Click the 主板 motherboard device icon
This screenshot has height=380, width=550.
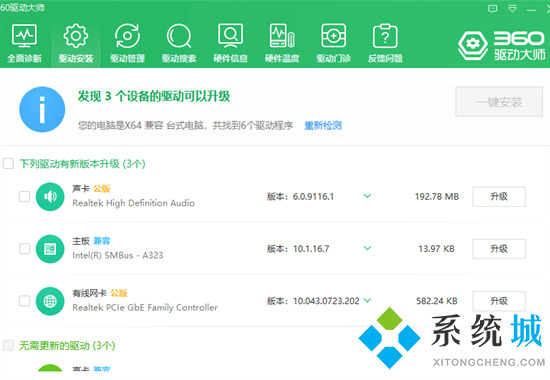[50, 249]
